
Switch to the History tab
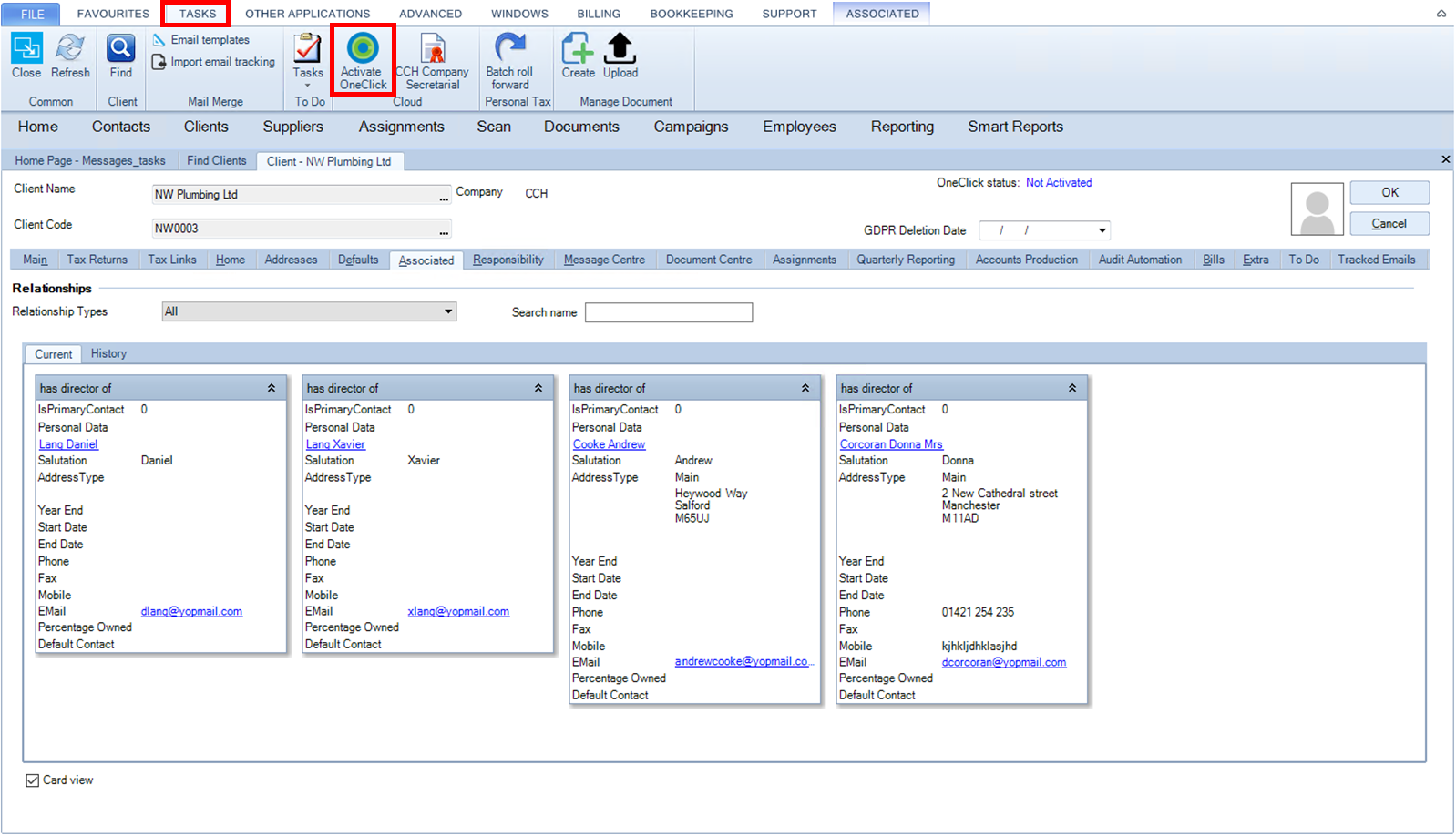pos(108,353)
